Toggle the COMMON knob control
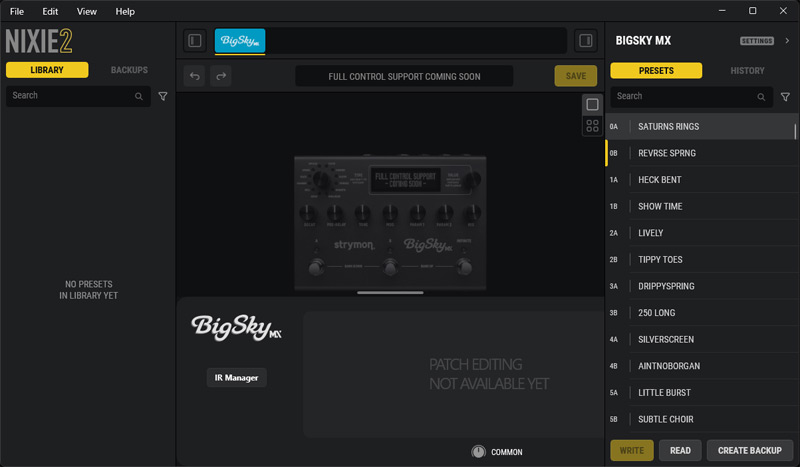This screenshot has height=467, width=800. click(x=478, y=452)
